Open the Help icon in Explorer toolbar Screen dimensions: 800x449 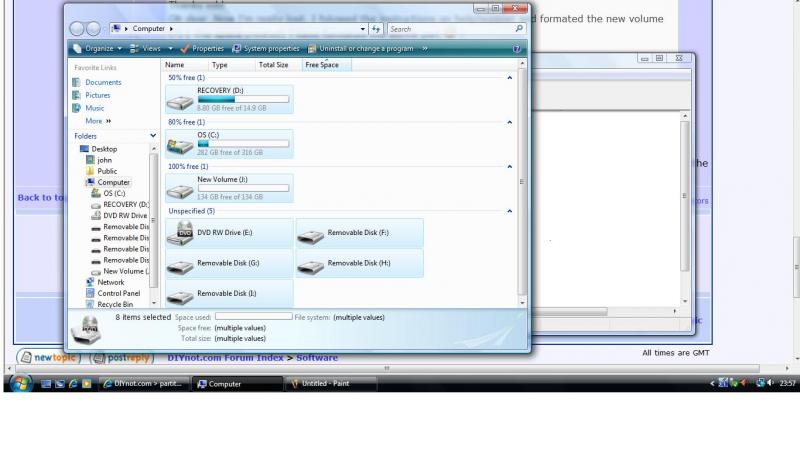click(x=517, y=48)
